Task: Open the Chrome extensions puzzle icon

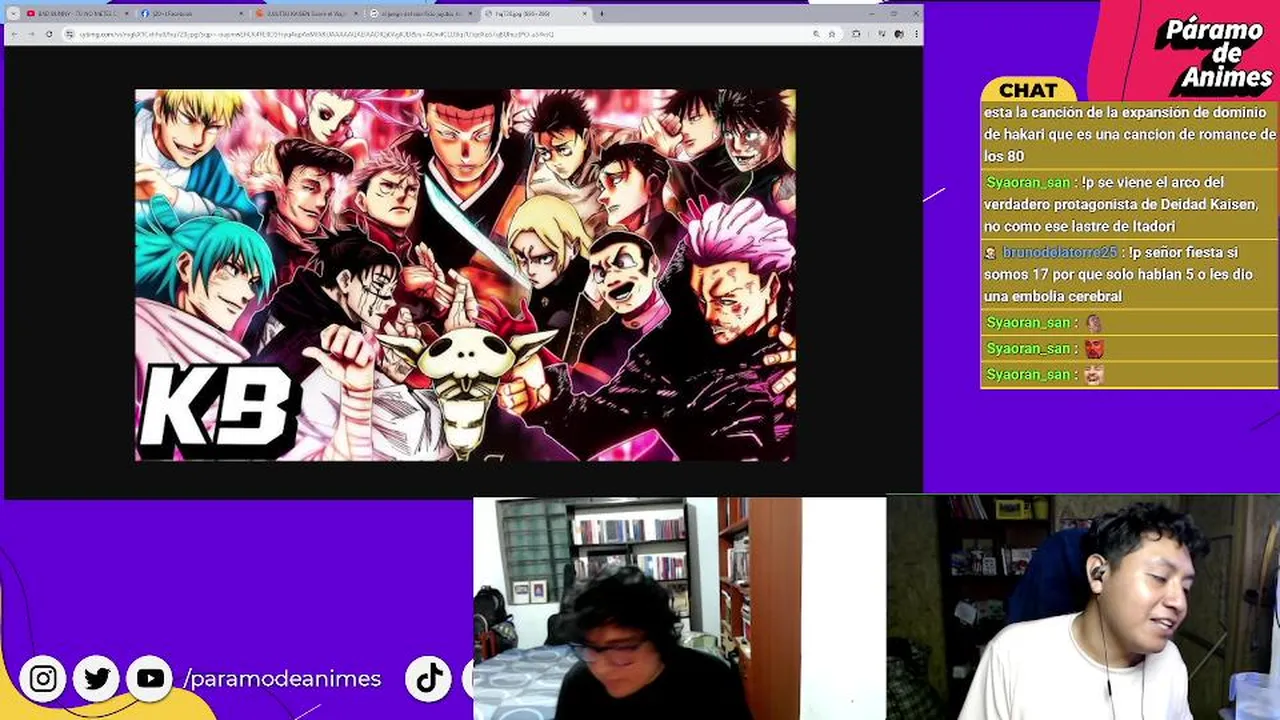Action: click(856, 34)
